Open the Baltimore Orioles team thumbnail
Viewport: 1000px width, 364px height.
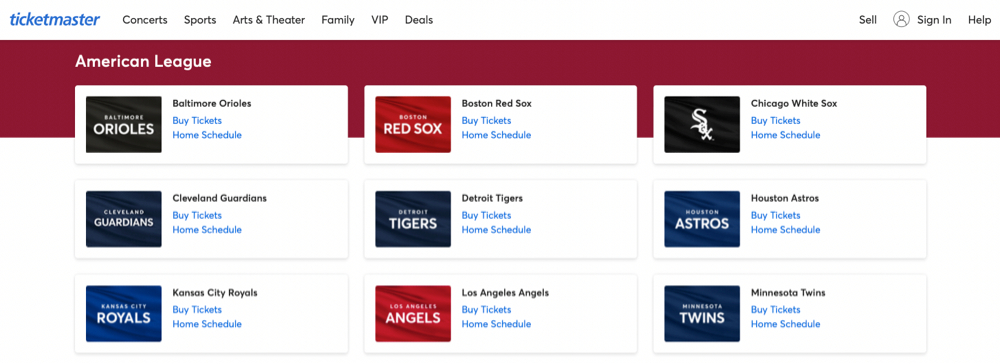click(x=124, y=124)
